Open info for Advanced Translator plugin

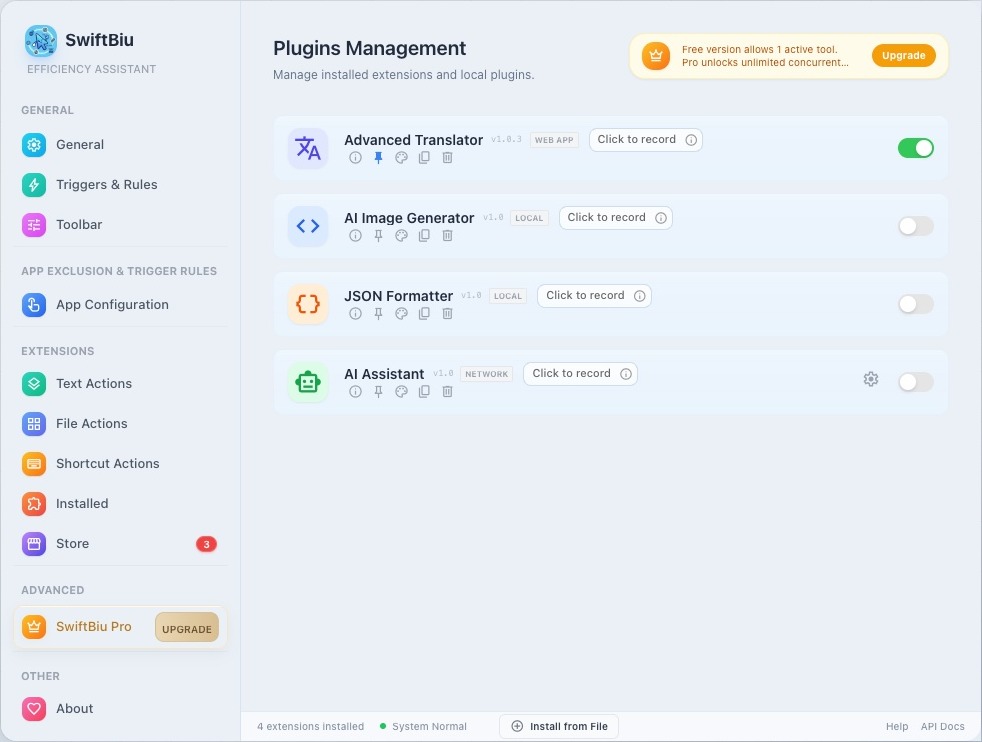coord(355,158)
